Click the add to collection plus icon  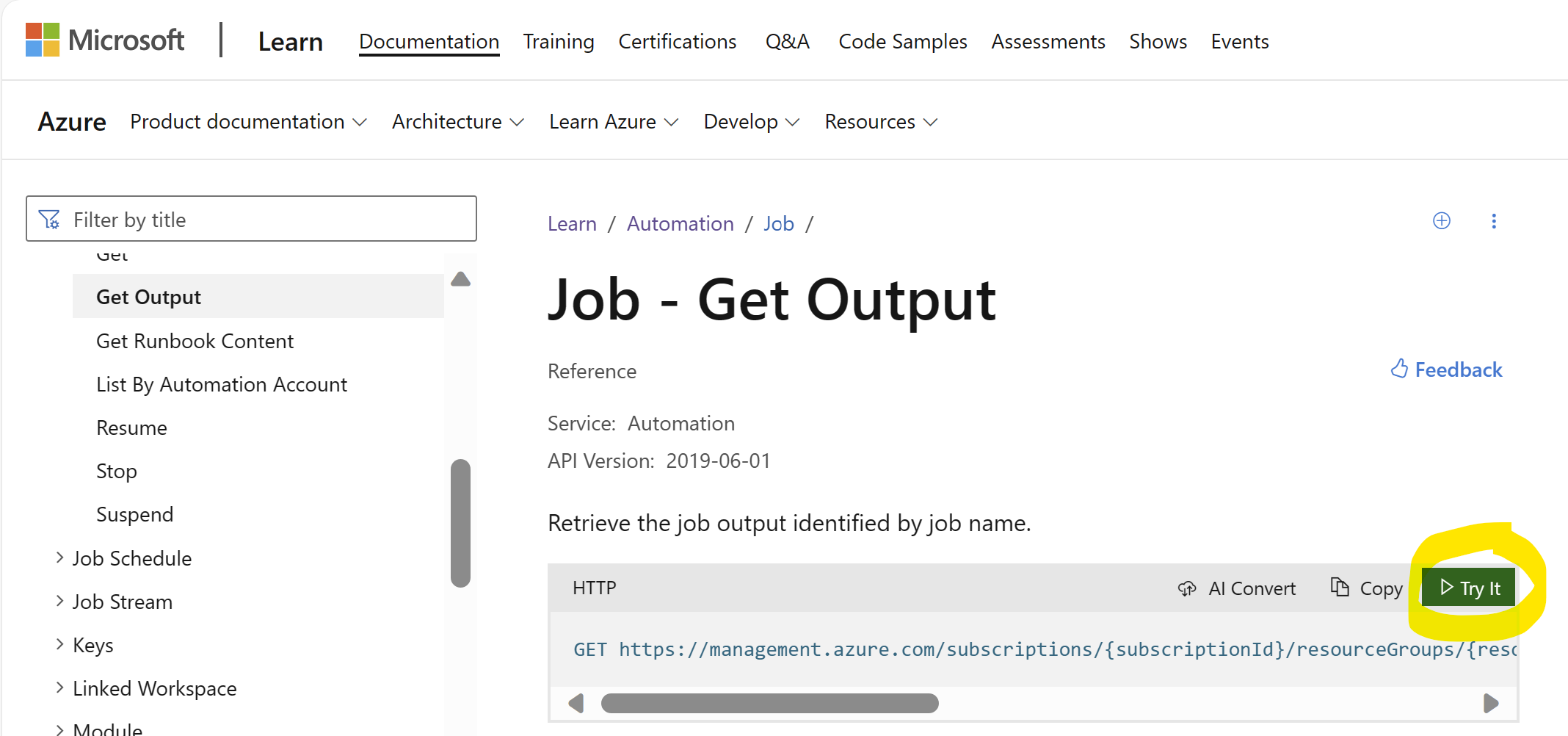coord(1442,221)
